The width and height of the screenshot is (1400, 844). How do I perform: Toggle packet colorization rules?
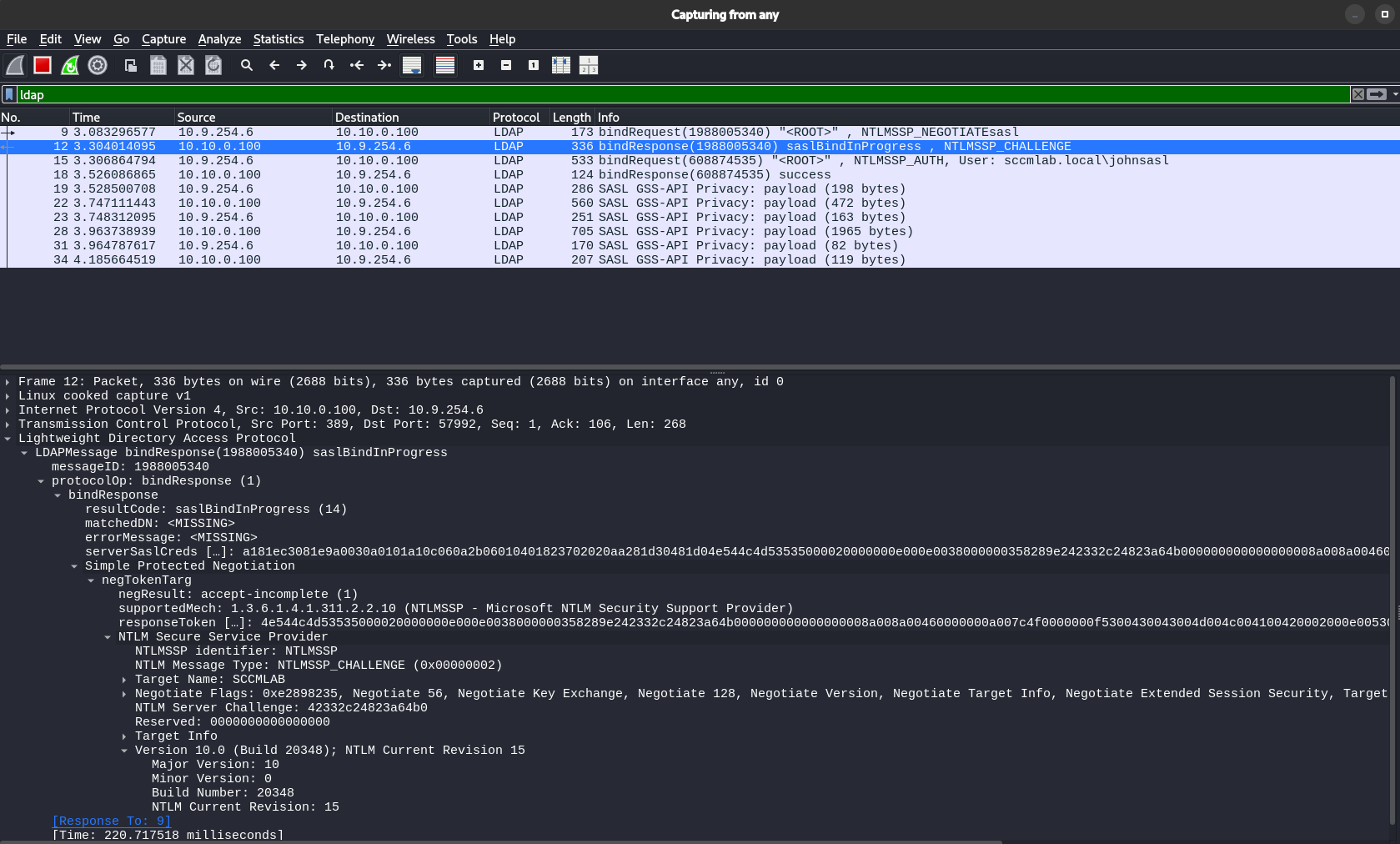(445, 65)
